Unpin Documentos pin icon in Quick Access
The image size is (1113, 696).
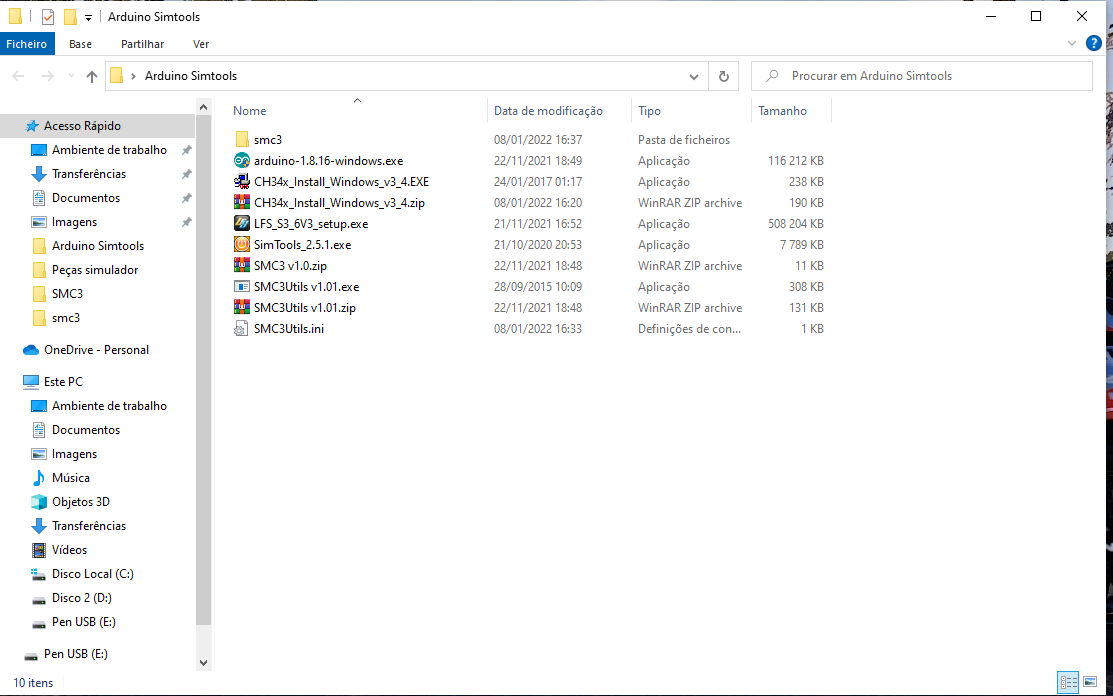pos(187,198)
